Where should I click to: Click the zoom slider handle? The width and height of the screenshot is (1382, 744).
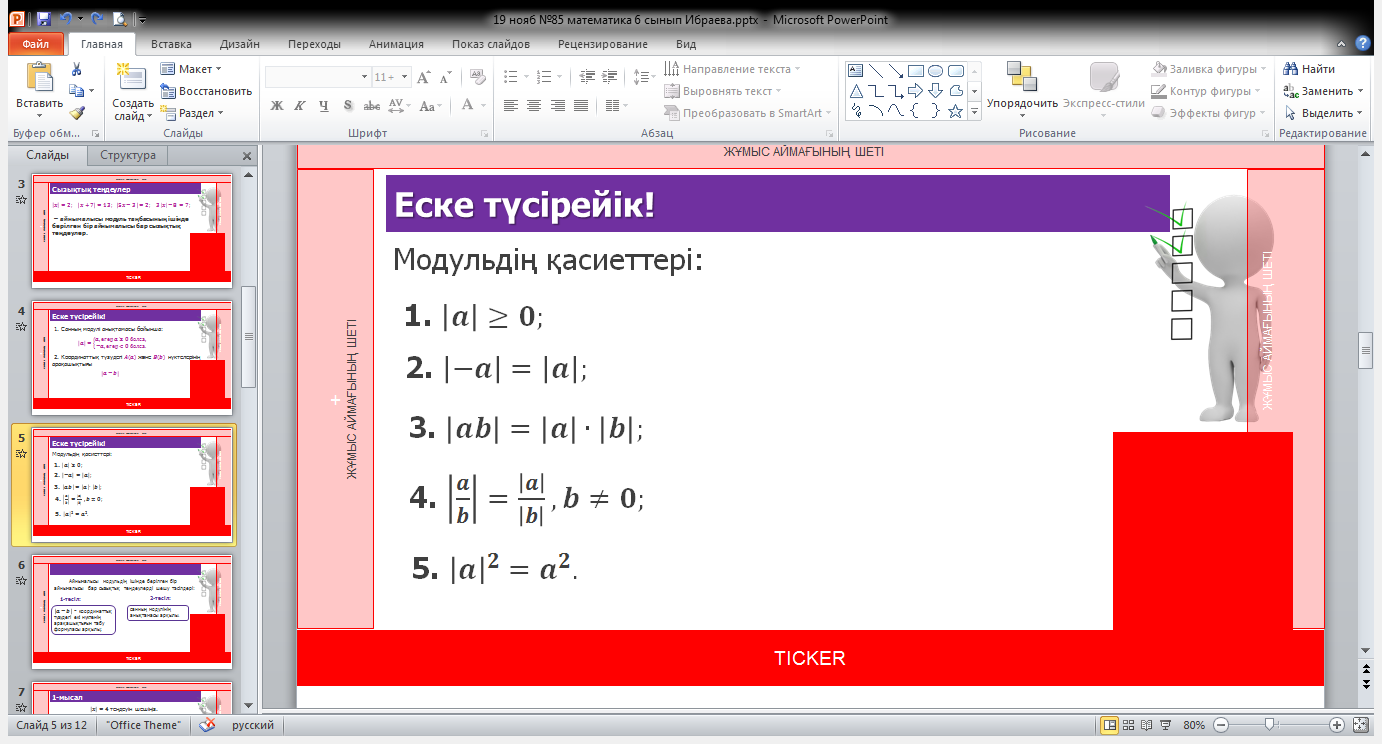(1269, 724)
